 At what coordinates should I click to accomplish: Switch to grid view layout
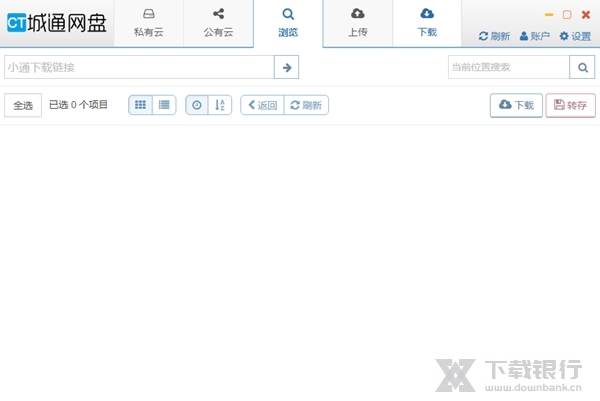(x=140, y=105)
